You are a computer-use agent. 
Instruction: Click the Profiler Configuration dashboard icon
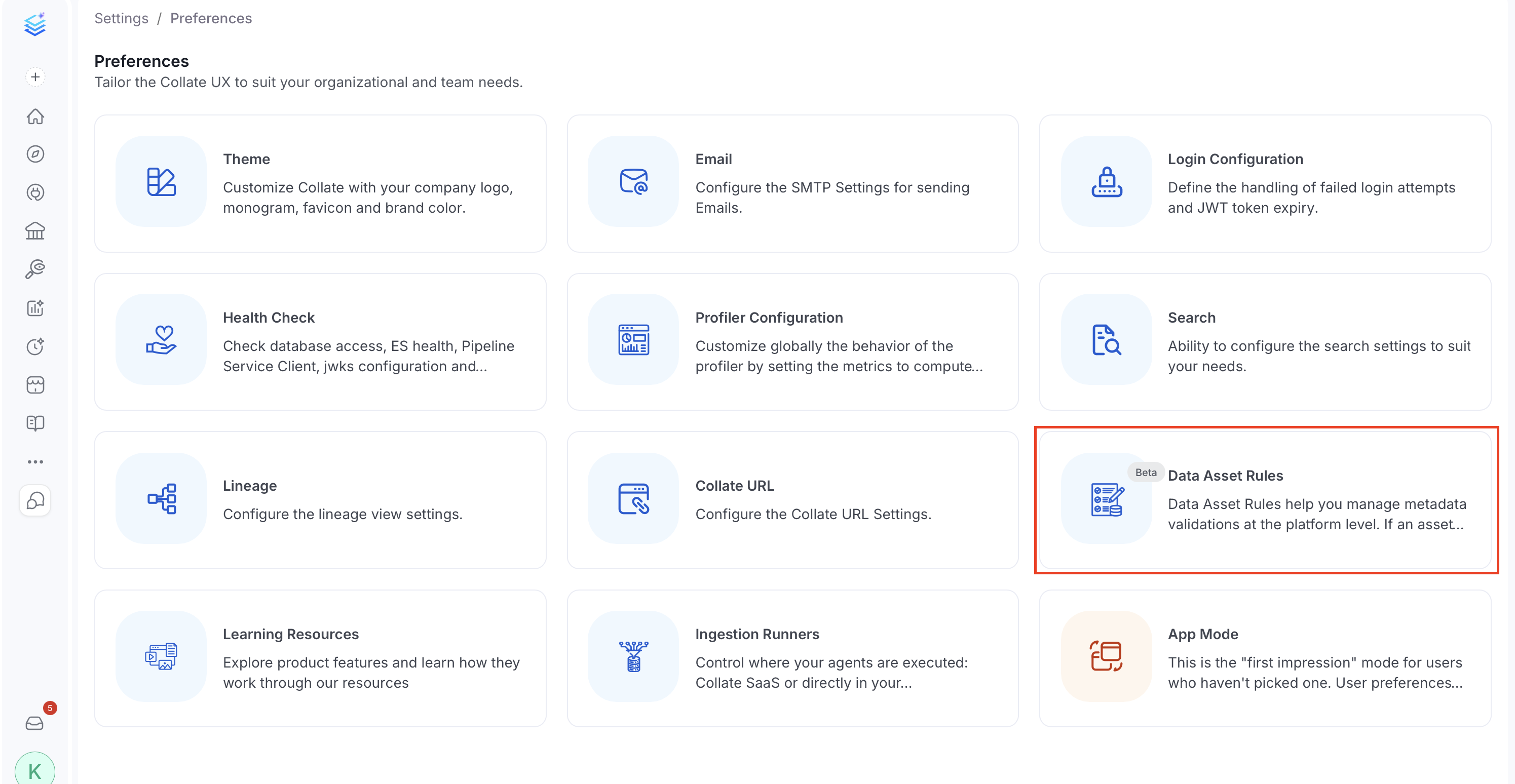point(633,340)
